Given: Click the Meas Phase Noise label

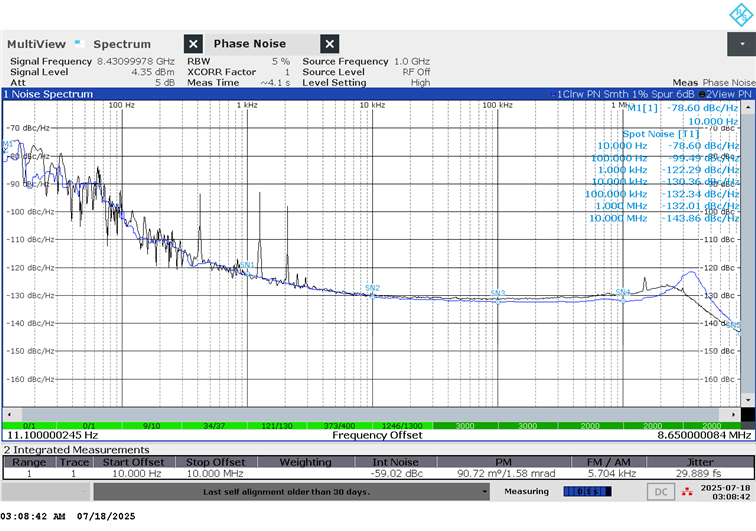Looking at the screenshot, I should coord(714,82).
